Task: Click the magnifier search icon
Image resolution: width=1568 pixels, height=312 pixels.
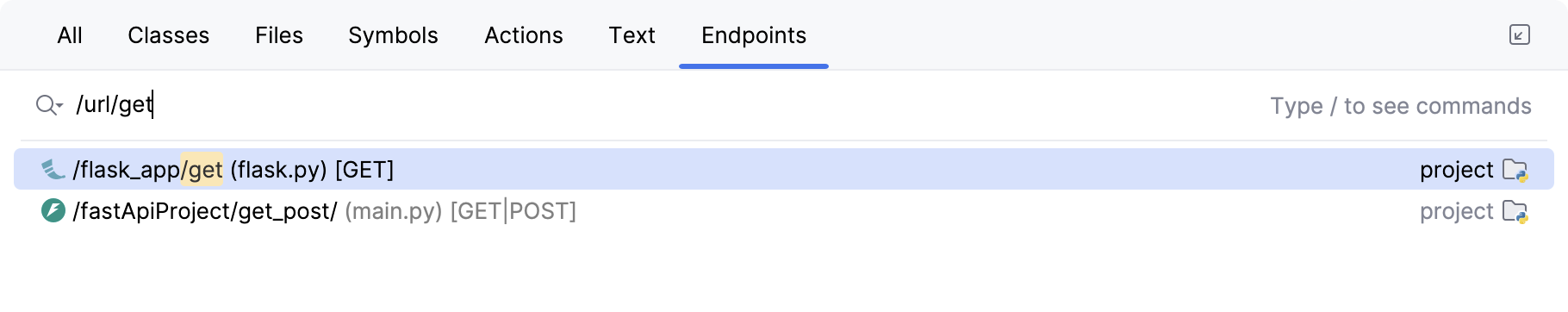Action: (x=46, y=105)
